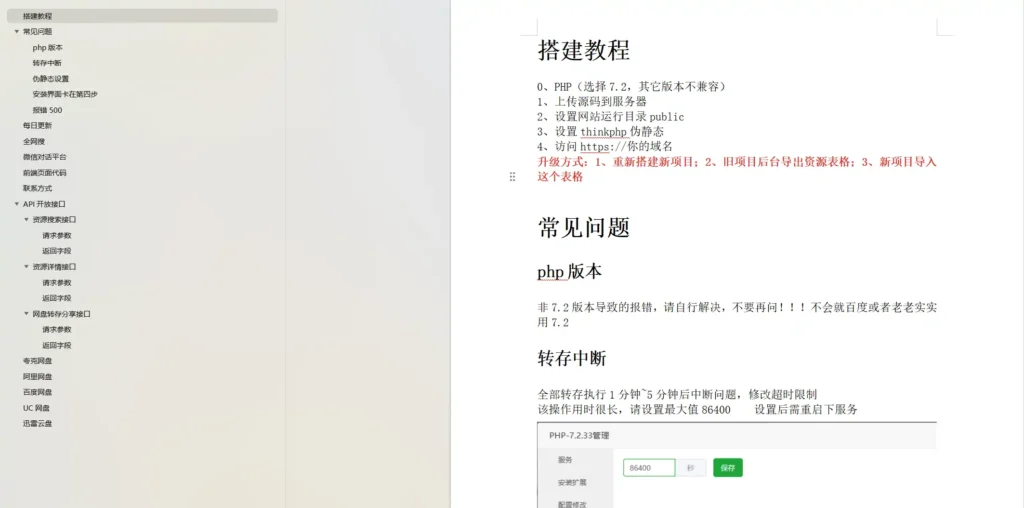Click the line 全部转存执行 1 分钟~5 分钟后中断问题
The width and height of the screenshot is (1024, 508).
(x=677, y=394)
